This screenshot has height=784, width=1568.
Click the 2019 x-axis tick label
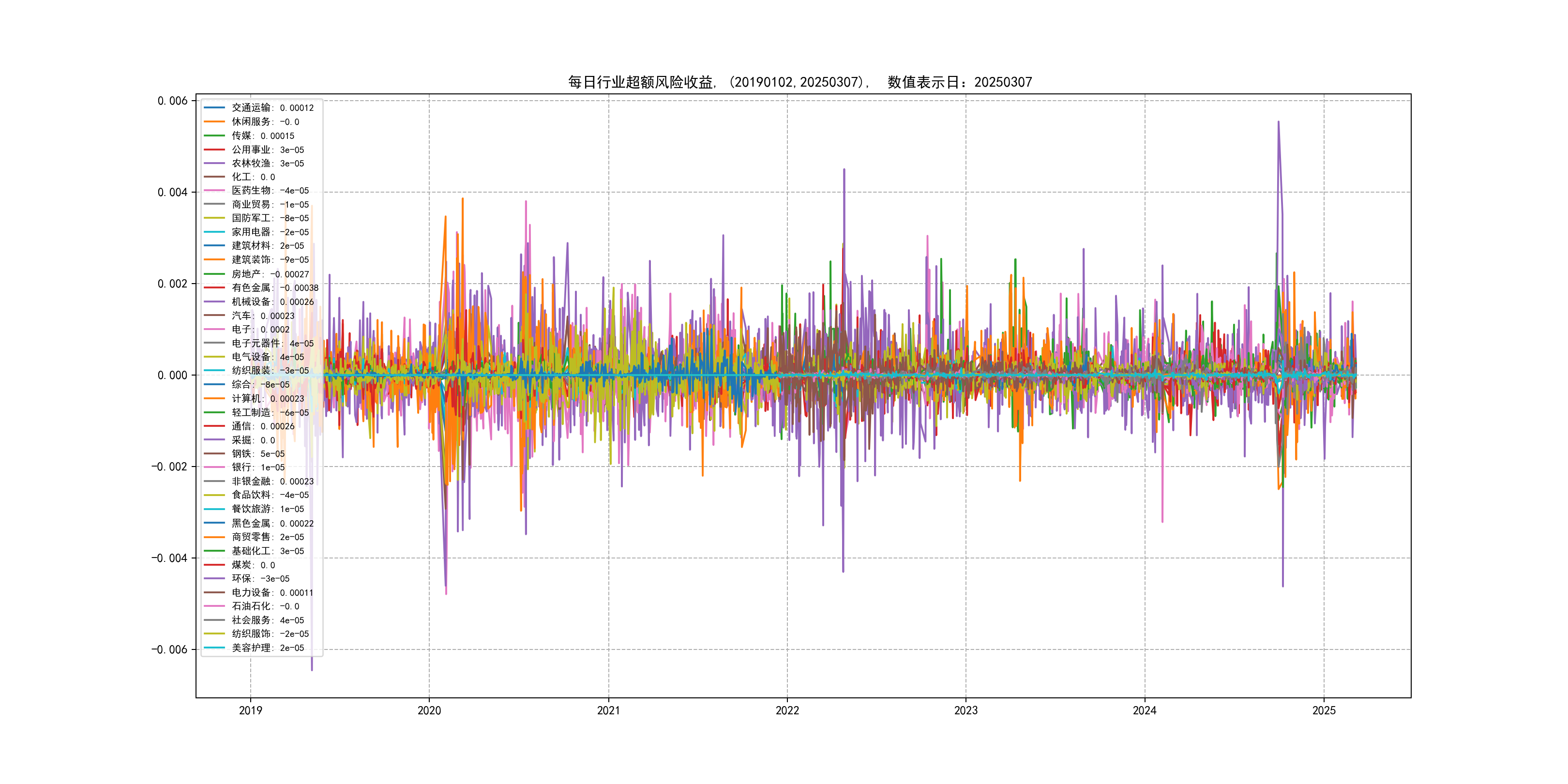(x=250, y=710)
